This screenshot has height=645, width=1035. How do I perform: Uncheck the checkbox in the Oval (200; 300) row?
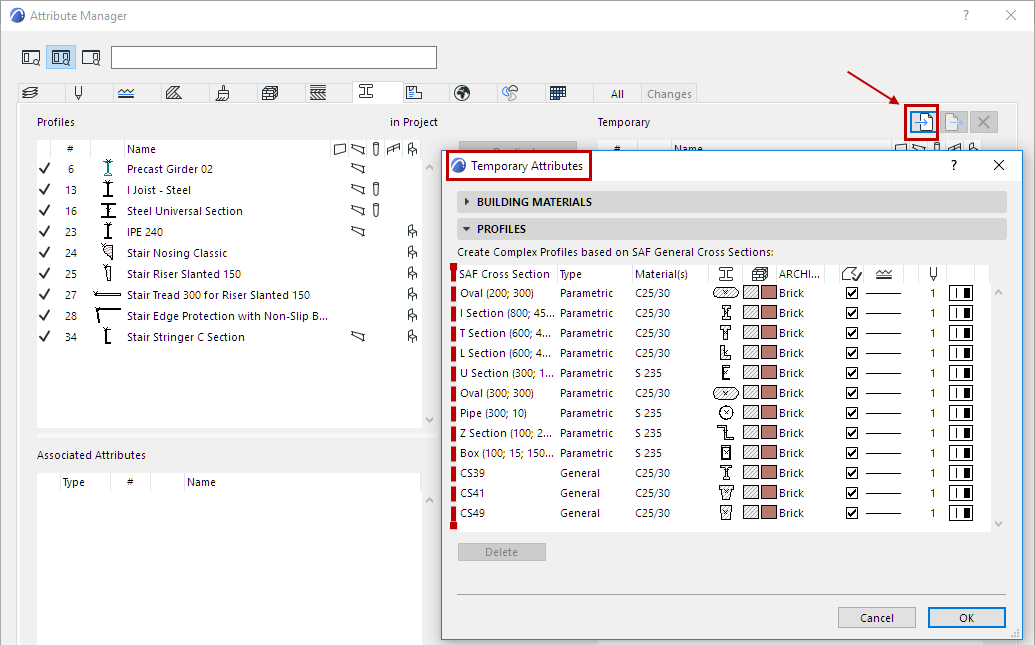(x=852, y=293)
